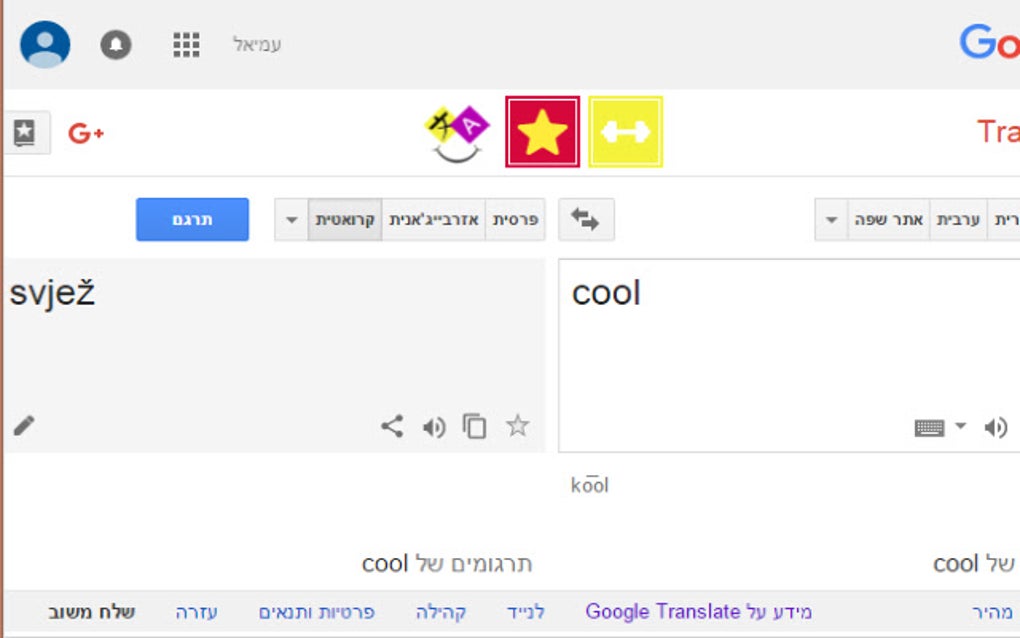Image resolution: width=1020 pixels, height=638 pixels.
Task: Star the translation to save it
Action: pos(517,427)
